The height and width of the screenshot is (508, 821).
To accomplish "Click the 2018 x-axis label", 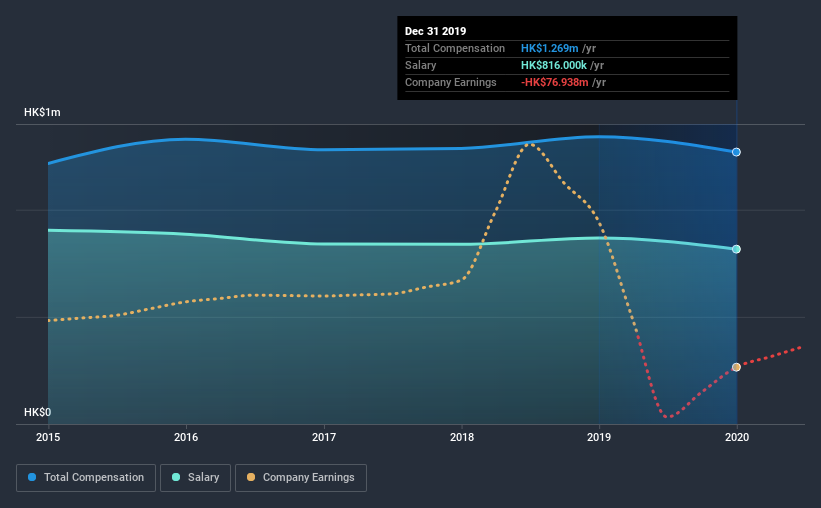I will pos(462,437).
